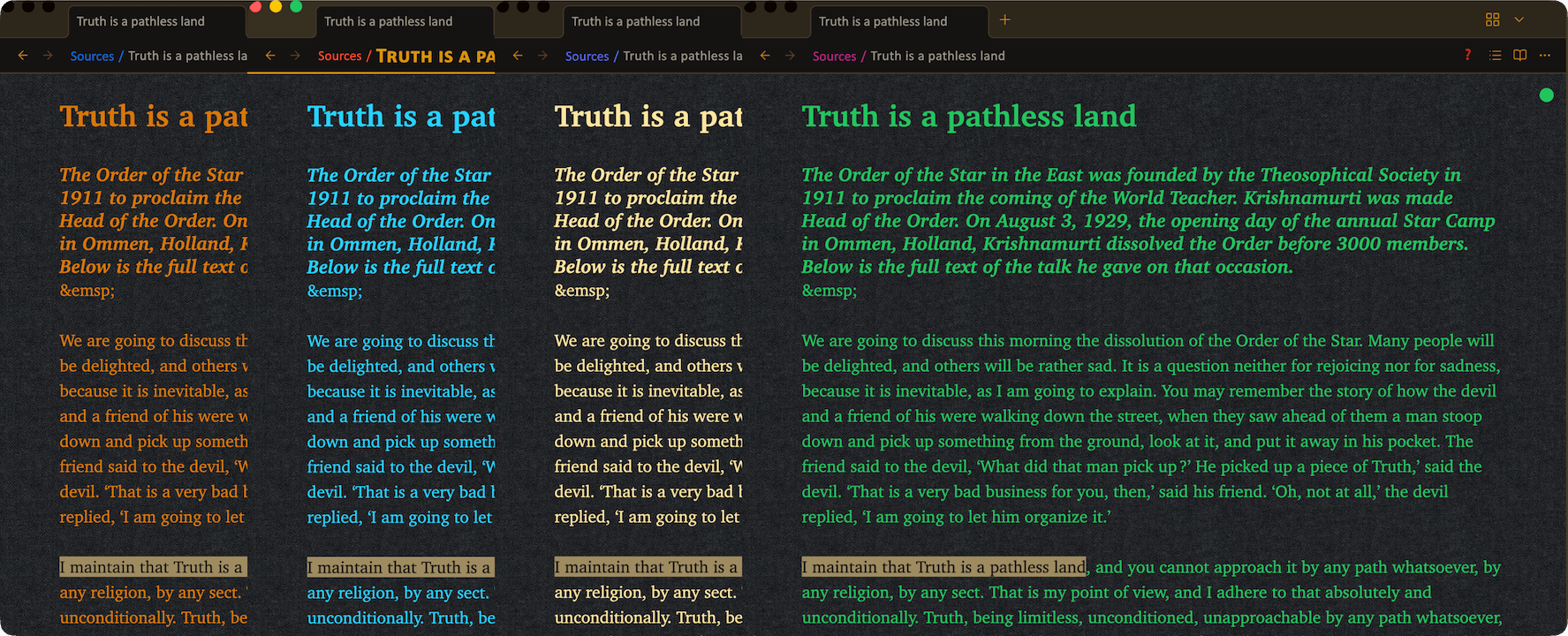Click 'unconditionally. Truth, being limitless' line in green window
Image resolution: width=1568 pixels, height=636 pixels.
click(x=1152, y=617)
